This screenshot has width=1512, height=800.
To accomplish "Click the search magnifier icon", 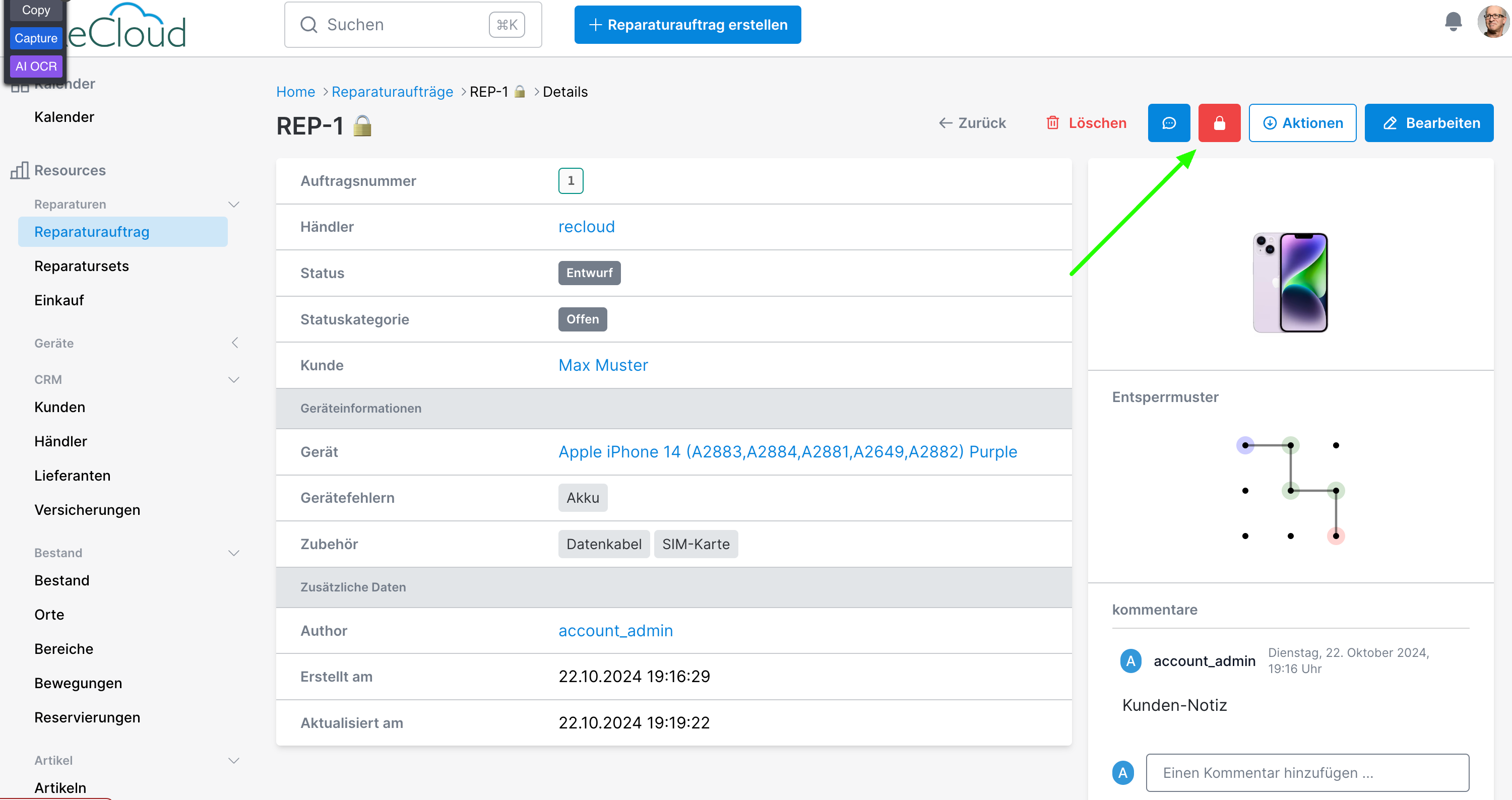I will click(x=309, y=25).
